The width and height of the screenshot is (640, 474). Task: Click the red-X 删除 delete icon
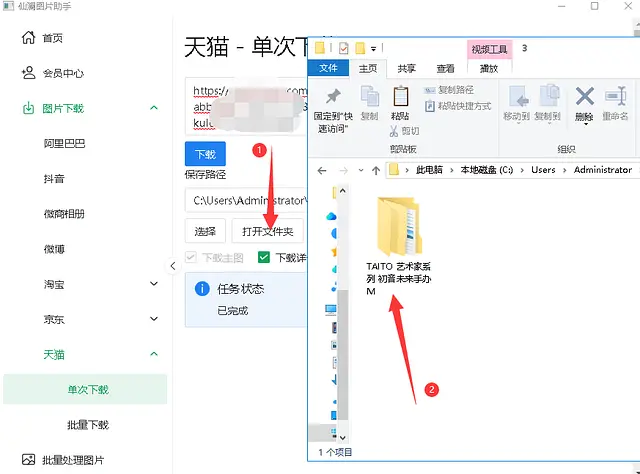pyautogui.click(x=584, y=97)
